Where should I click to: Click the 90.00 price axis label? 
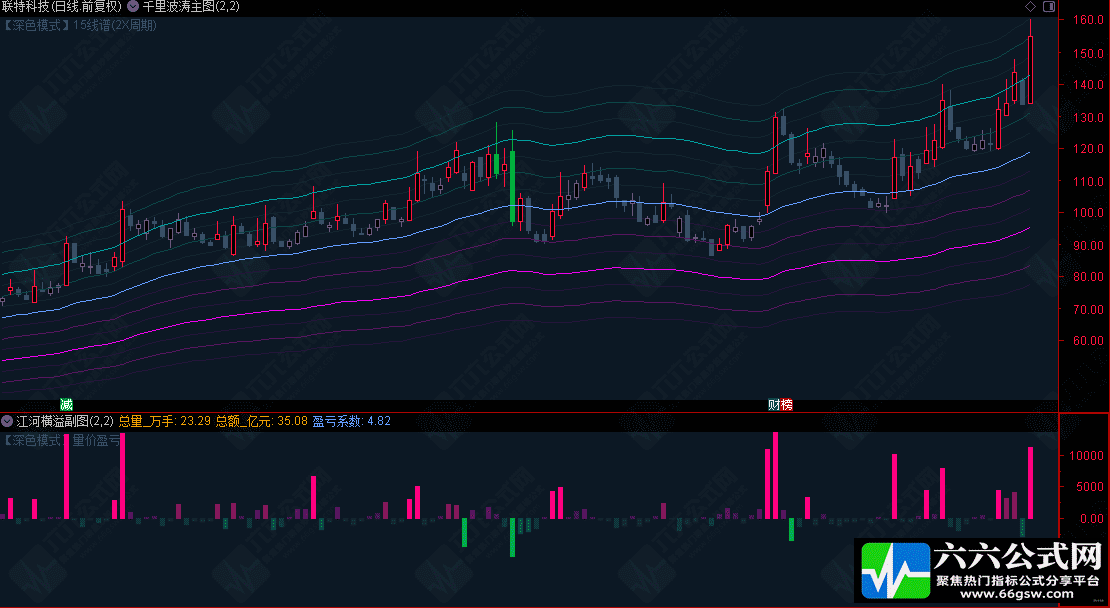(x=1088, y=246)
